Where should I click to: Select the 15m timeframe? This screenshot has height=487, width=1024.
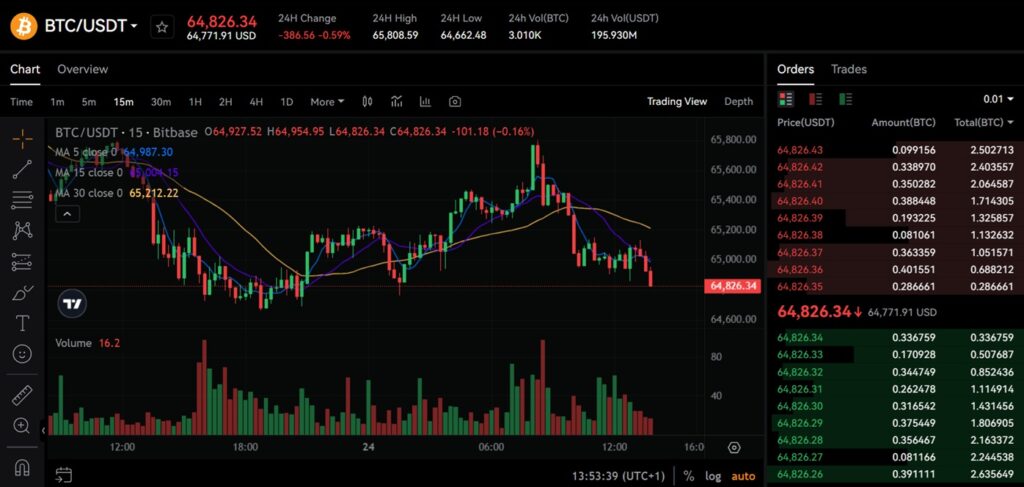(x=123, y=102)
